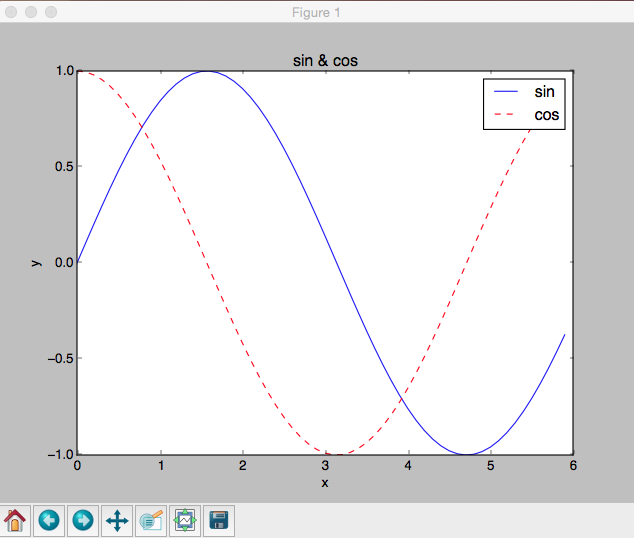
Task: Click the red dashed cos sample in the legend
Action: coord(504,115)
